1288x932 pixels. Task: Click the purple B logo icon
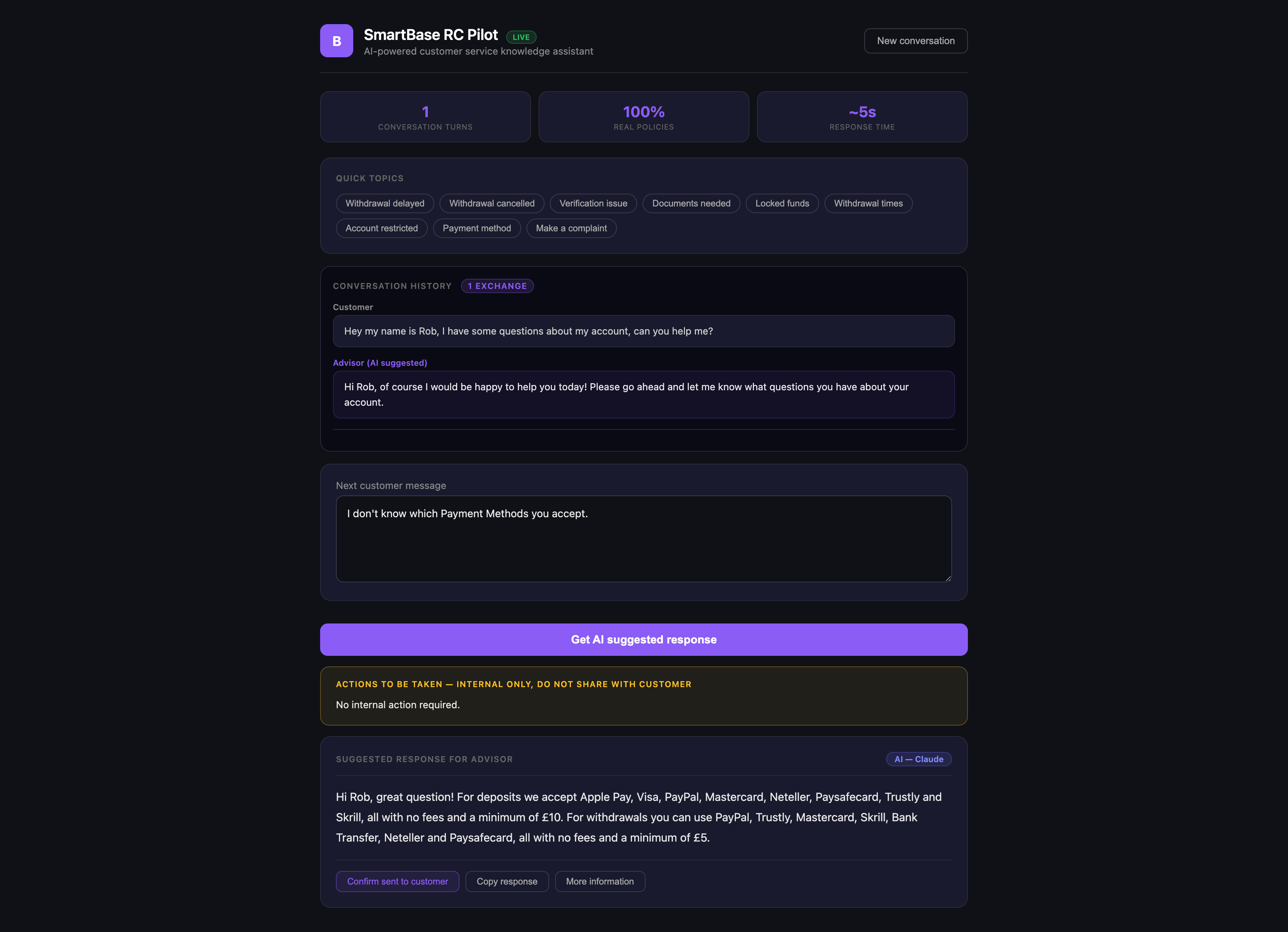[336, 41]
